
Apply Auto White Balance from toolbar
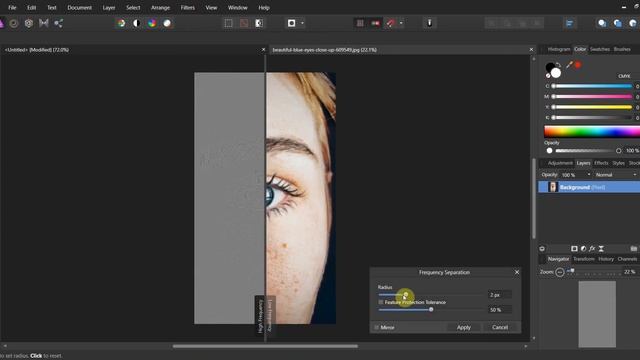(x=167, y=23)
